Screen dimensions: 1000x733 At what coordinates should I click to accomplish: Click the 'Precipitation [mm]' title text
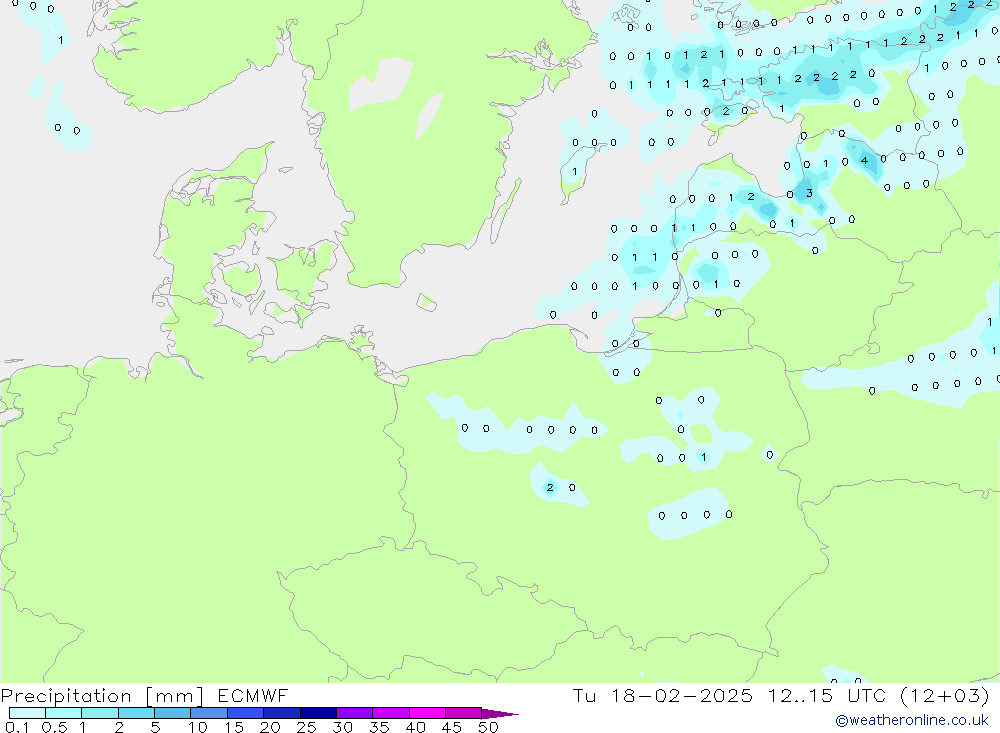[x=102, y=695]
